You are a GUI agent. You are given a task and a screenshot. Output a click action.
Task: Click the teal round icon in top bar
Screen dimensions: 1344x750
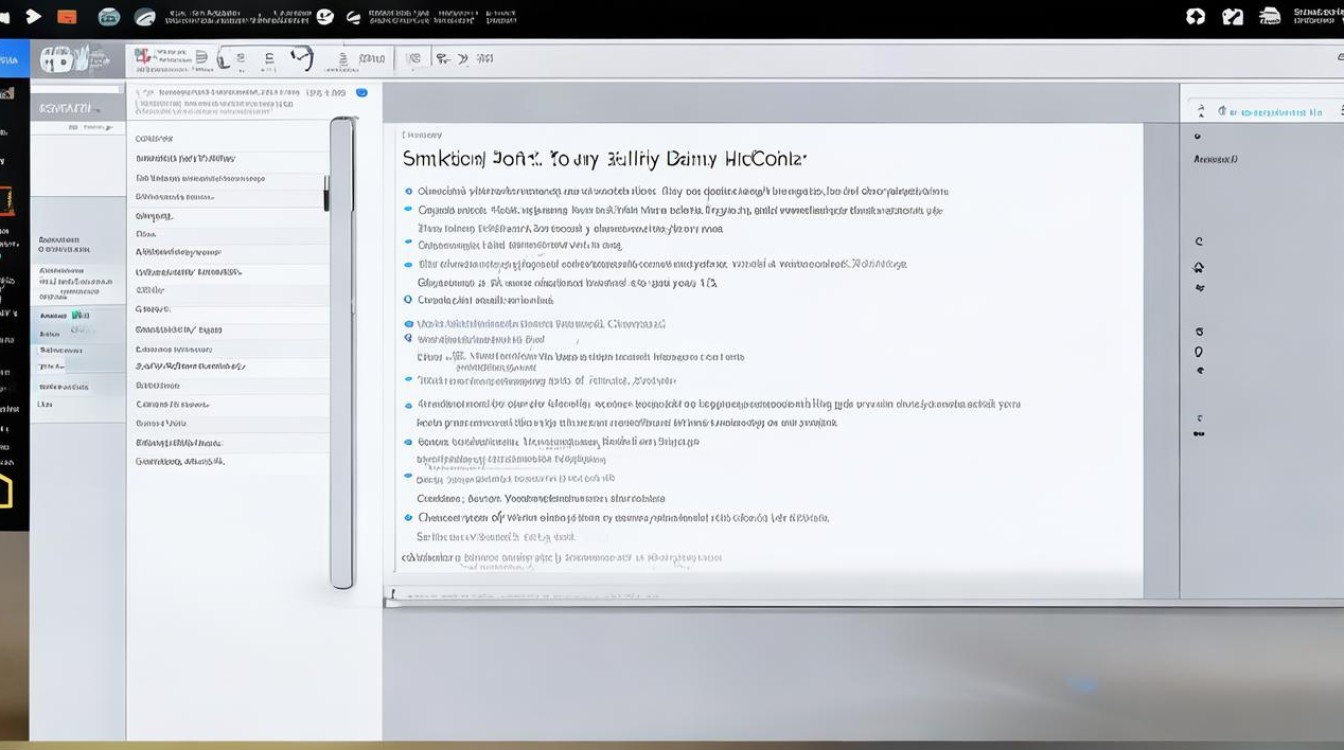109,17
